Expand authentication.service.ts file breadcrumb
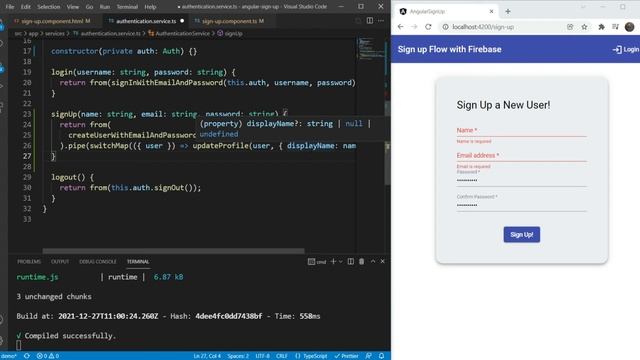Viewport: 640px width, 360px height. [107, 33]
